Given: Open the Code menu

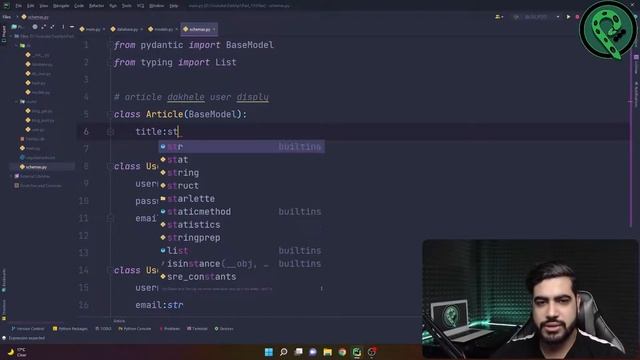Looking at the screenshot, I should coord(79,6).
